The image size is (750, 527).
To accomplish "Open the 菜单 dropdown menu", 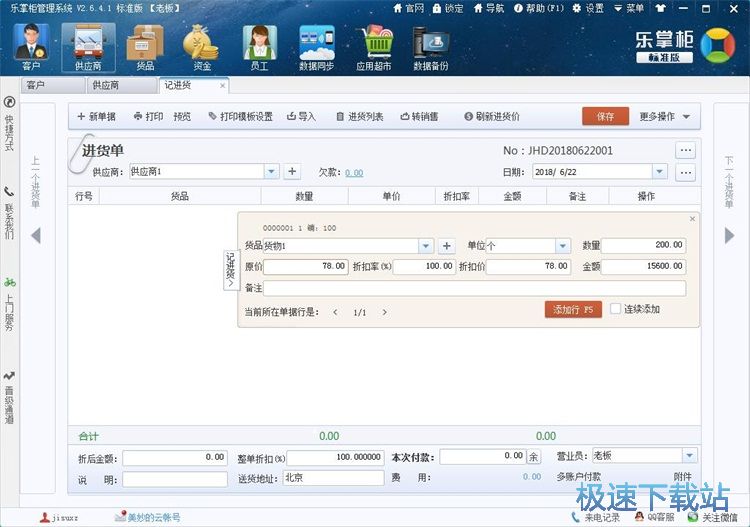I will tap(629, 8).
